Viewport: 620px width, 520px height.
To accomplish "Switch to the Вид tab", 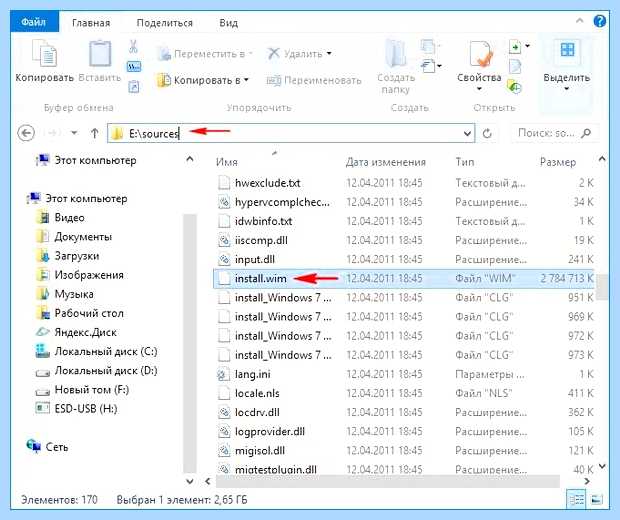I will click(229, 23).
